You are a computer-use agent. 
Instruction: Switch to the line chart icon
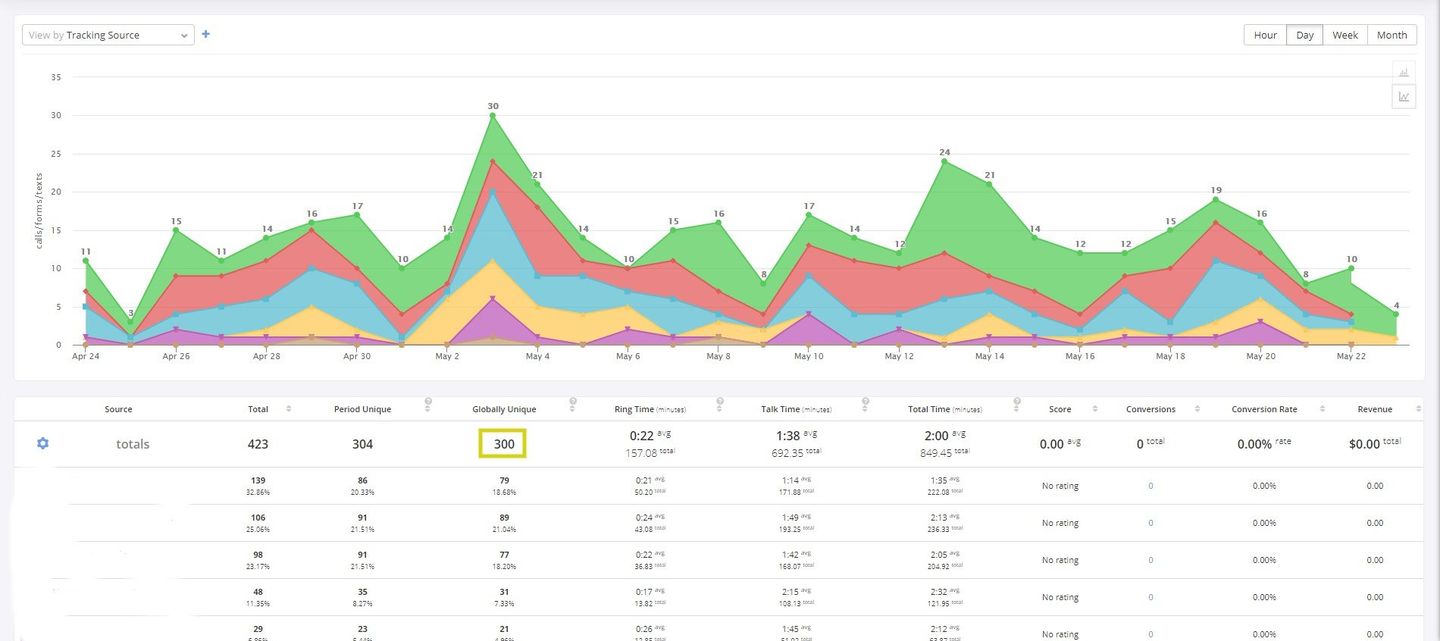pyautogui.click(x=1404, y=97)
